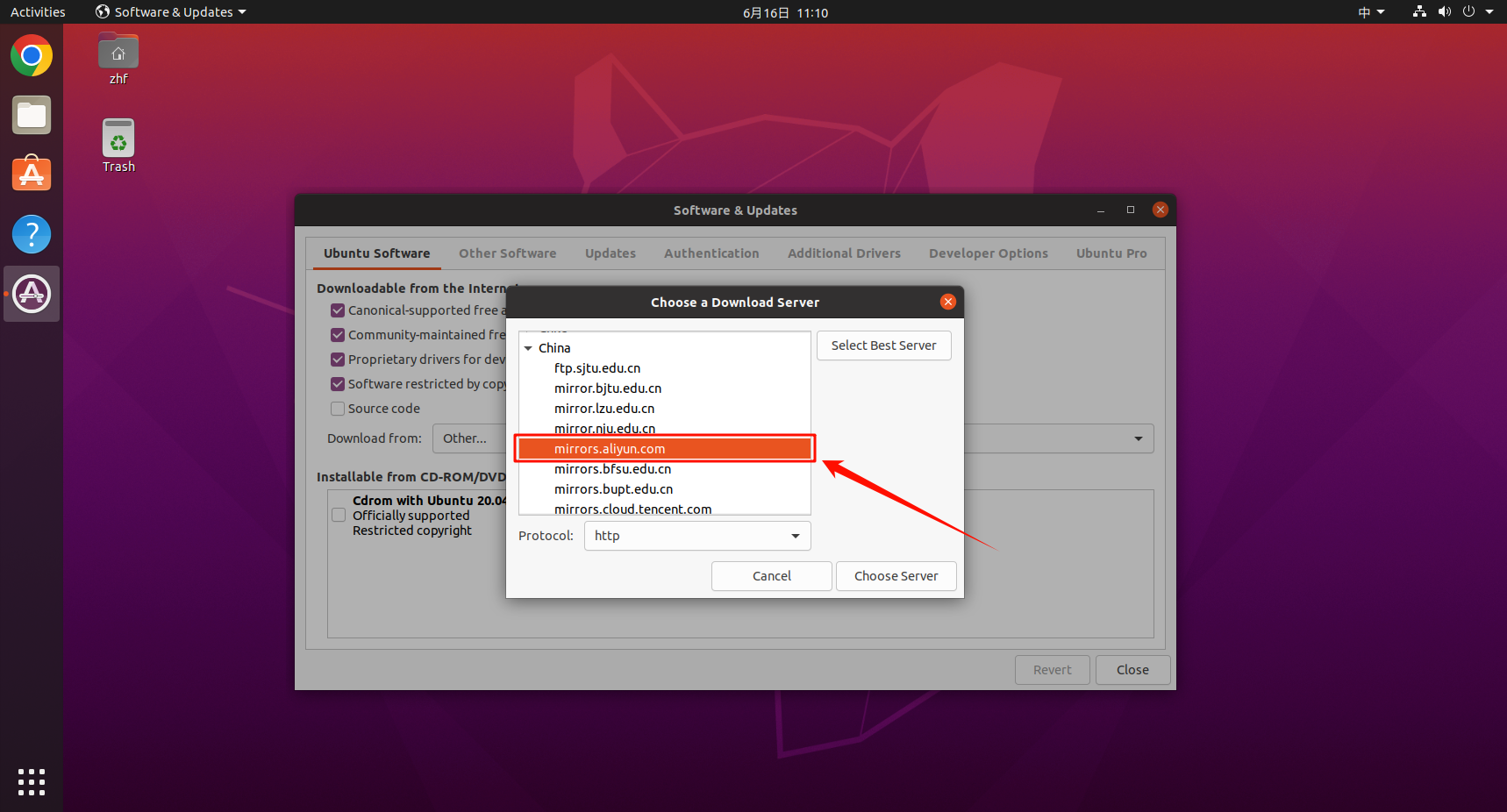Select the mirrors.bfsu.edu.cn server entry
1507x812 pixels.
613,468
